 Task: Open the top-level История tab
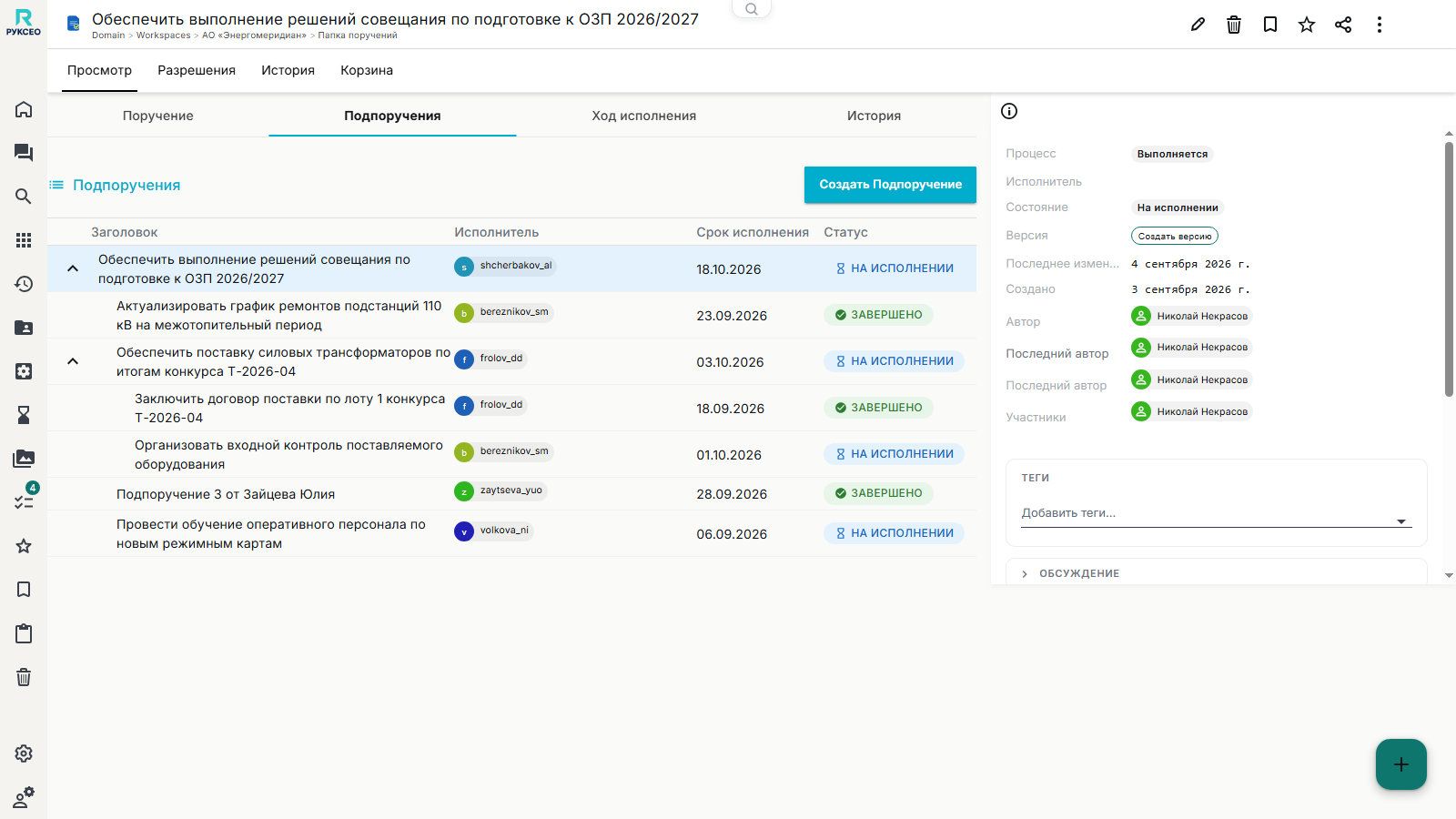point(288,70)
